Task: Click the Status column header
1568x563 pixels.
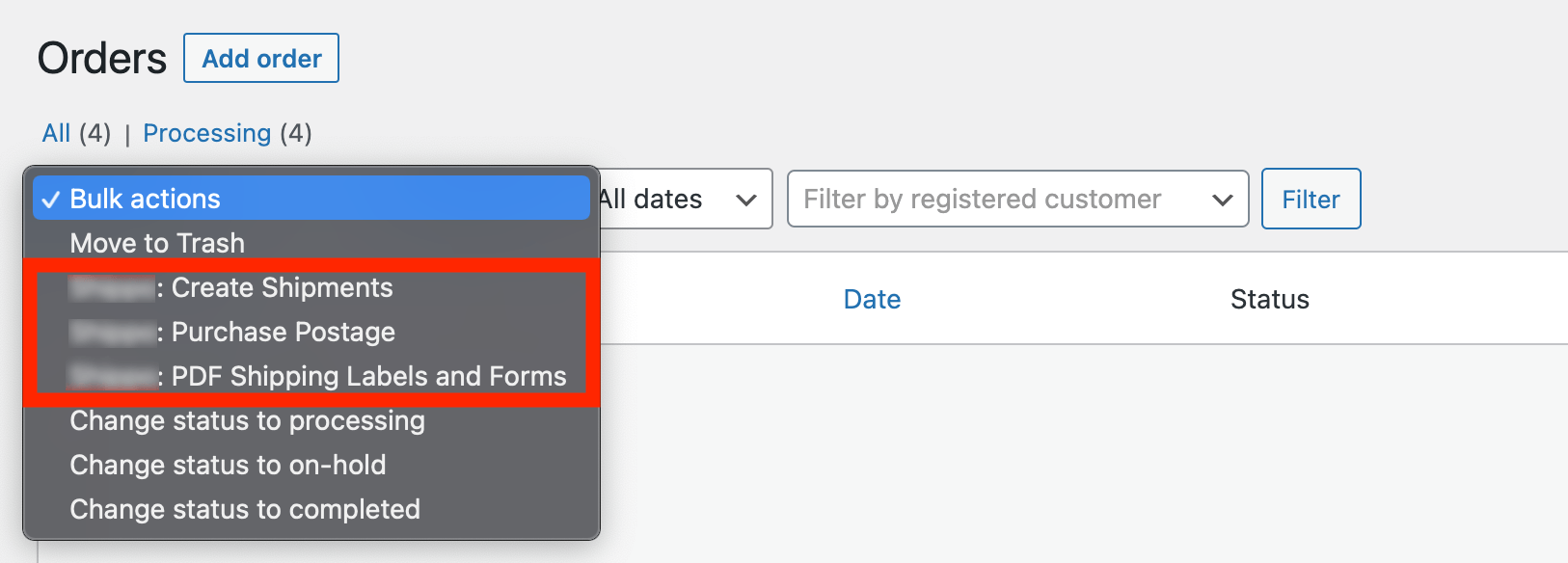Action: (1270, 299)
